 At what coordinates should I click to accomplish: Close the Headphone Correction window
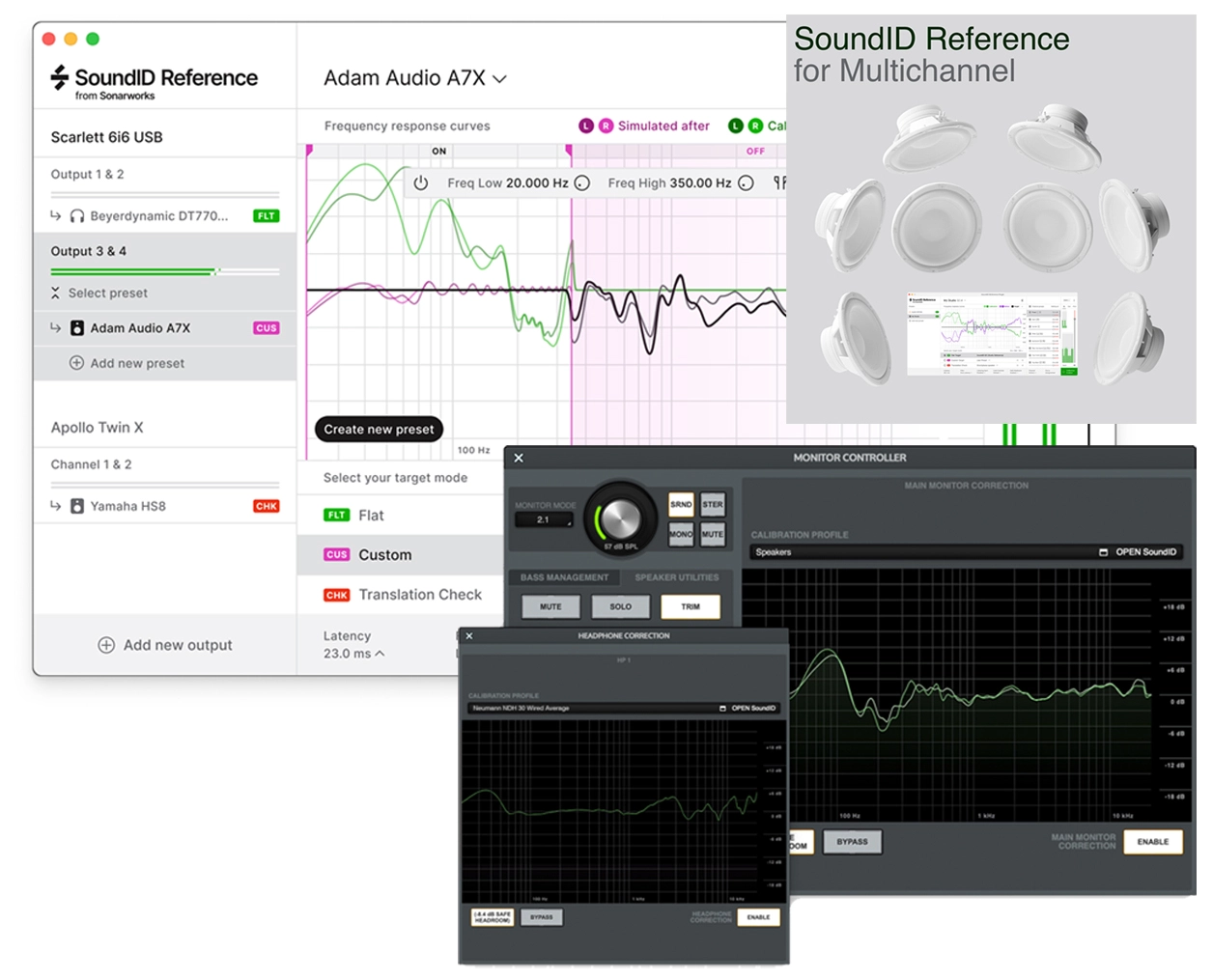coord(469,635)
